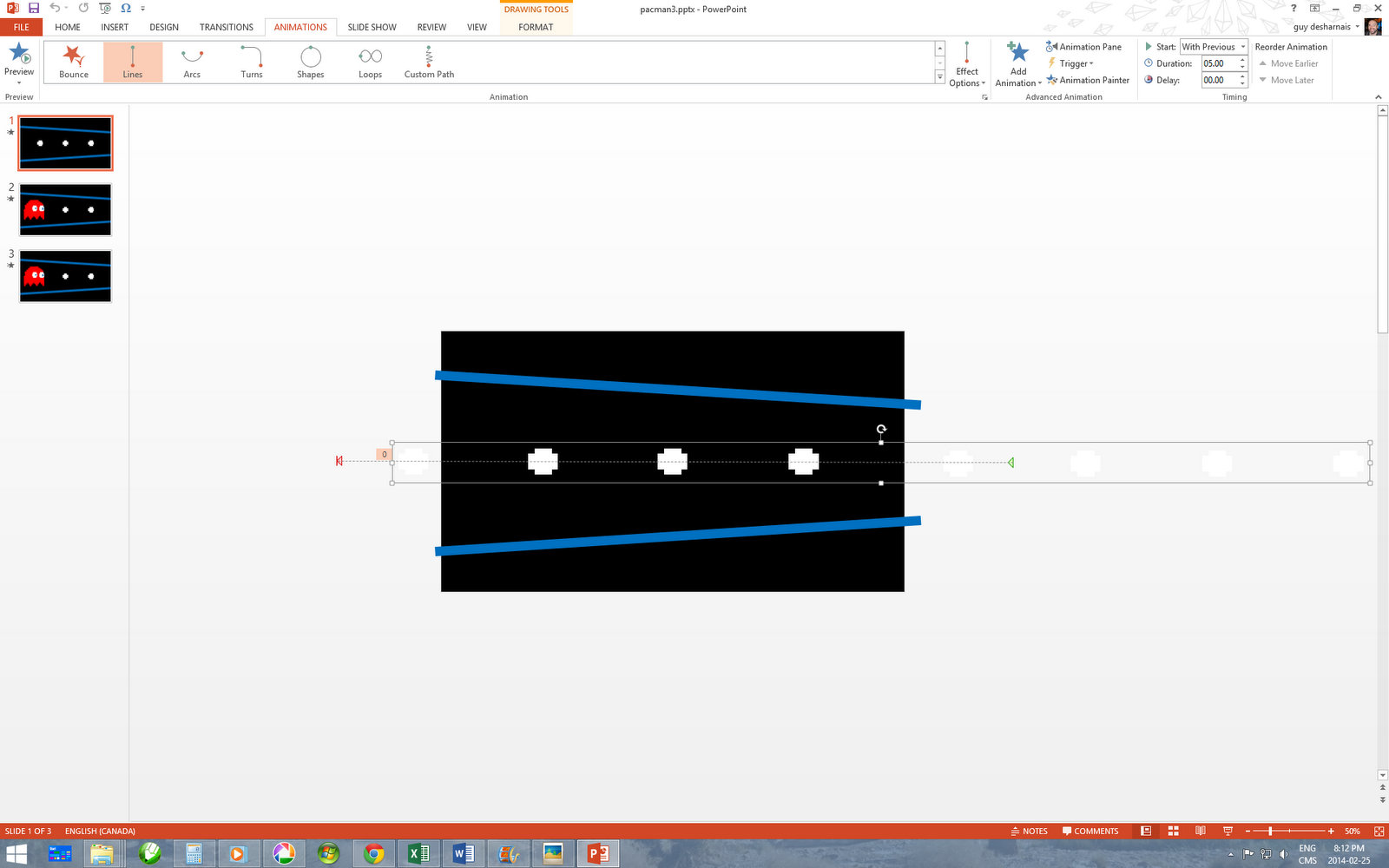
Task: Start slideshow from beginning via quick access icon
Action: click(x=105, y=8)
